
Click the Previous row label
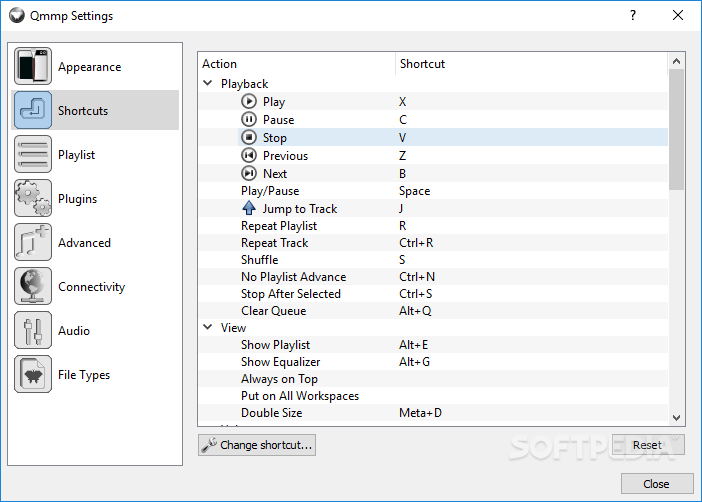click(x=286, y=156)
